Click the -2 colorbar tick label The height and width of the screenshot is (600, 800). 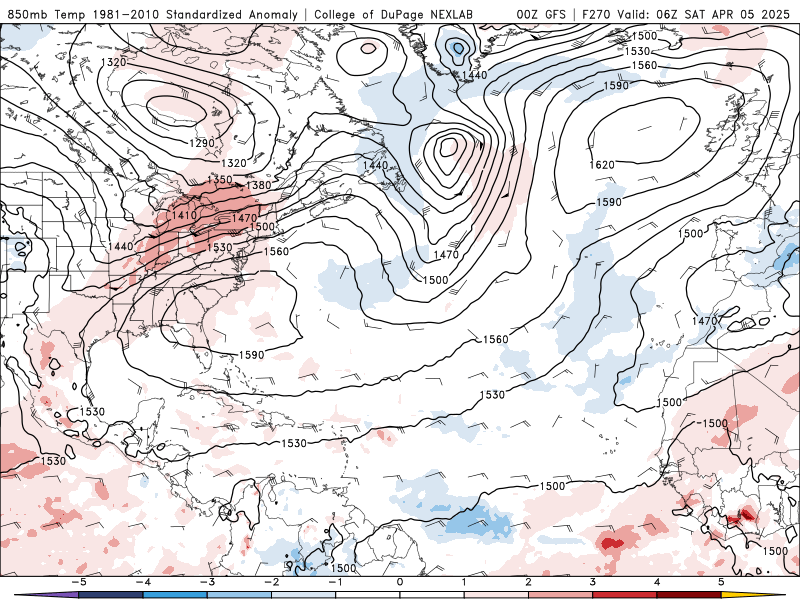coord(270,582)
